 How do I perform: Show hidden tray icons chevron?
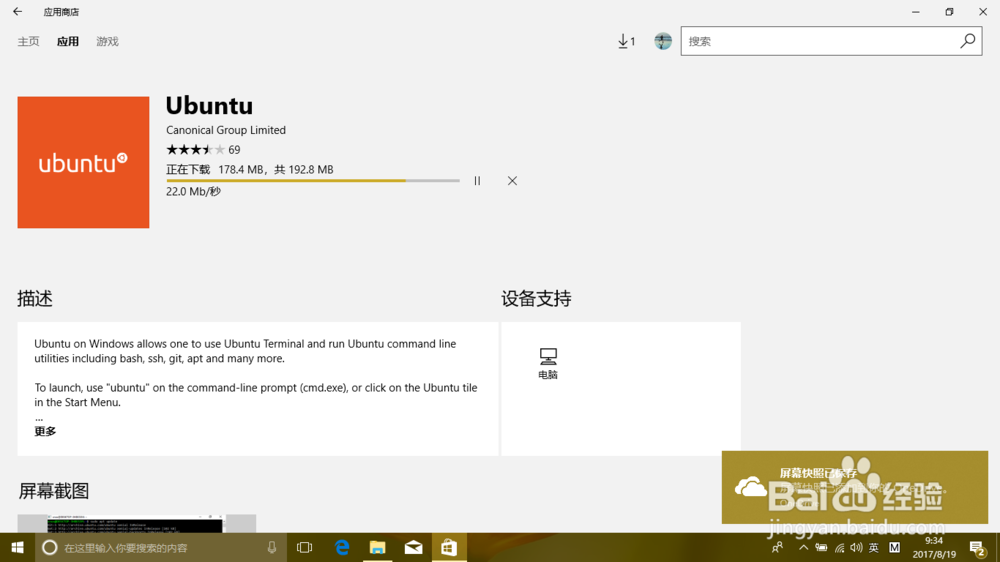click(804, 547)
